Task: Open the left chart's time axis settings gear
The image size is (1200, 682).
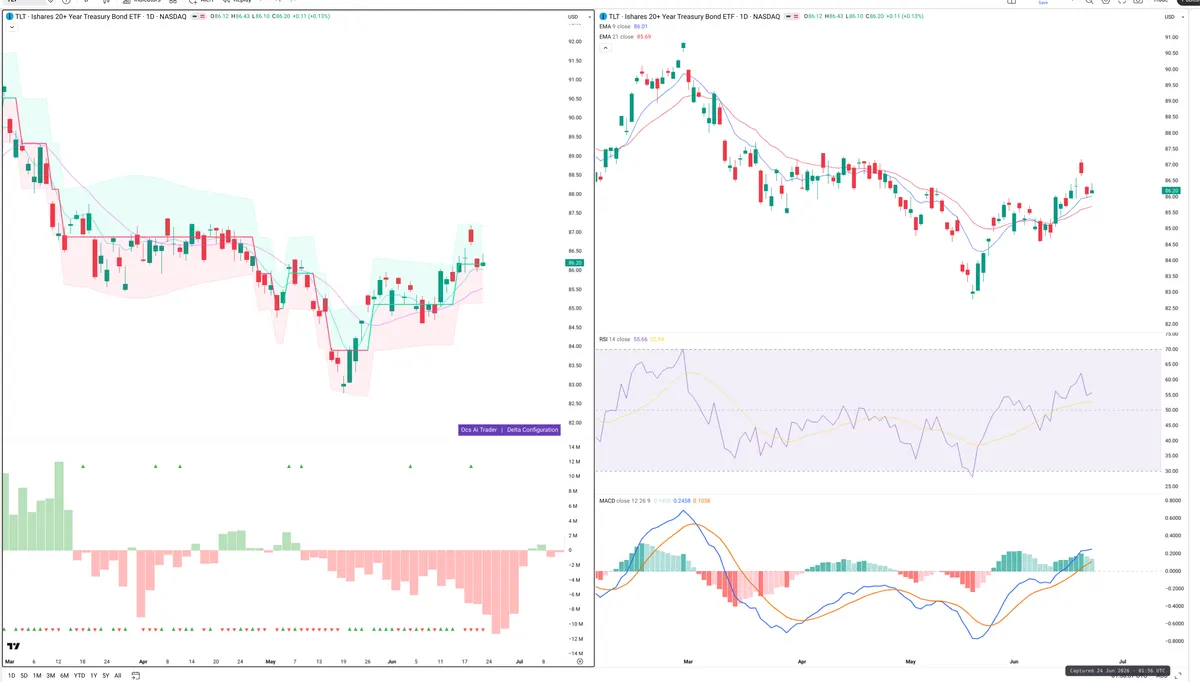Action: (x=579, y=662)
